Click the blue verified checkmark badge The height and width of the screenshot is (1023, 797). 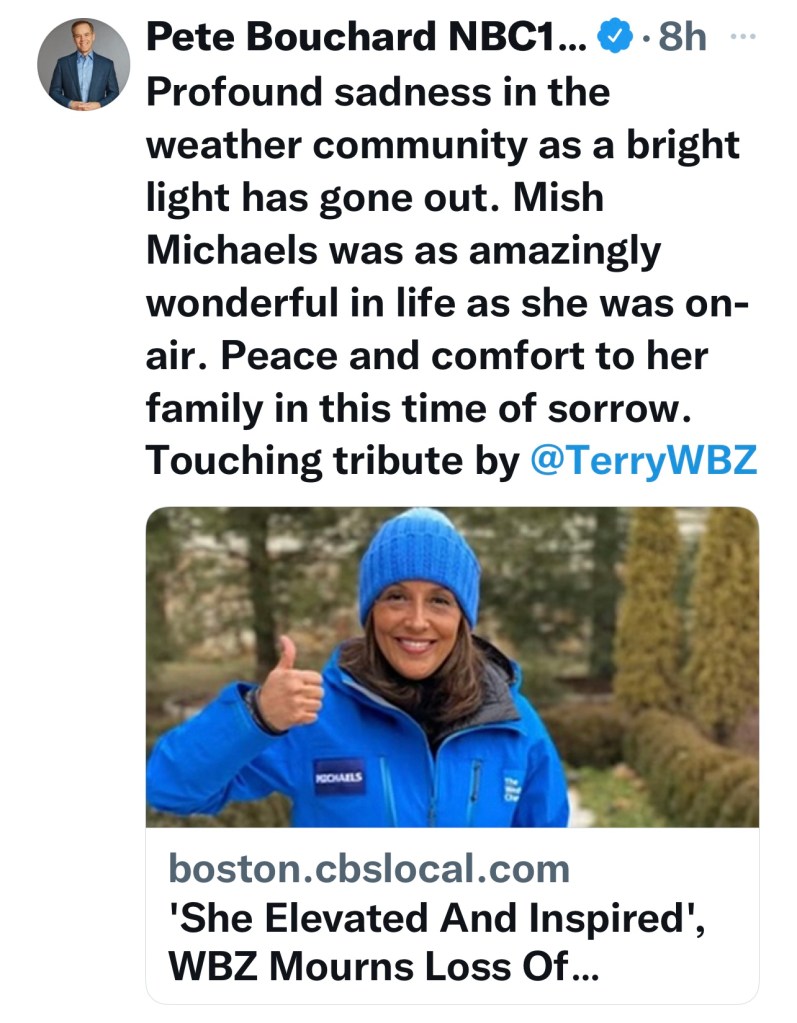click(x=612, y=38)
